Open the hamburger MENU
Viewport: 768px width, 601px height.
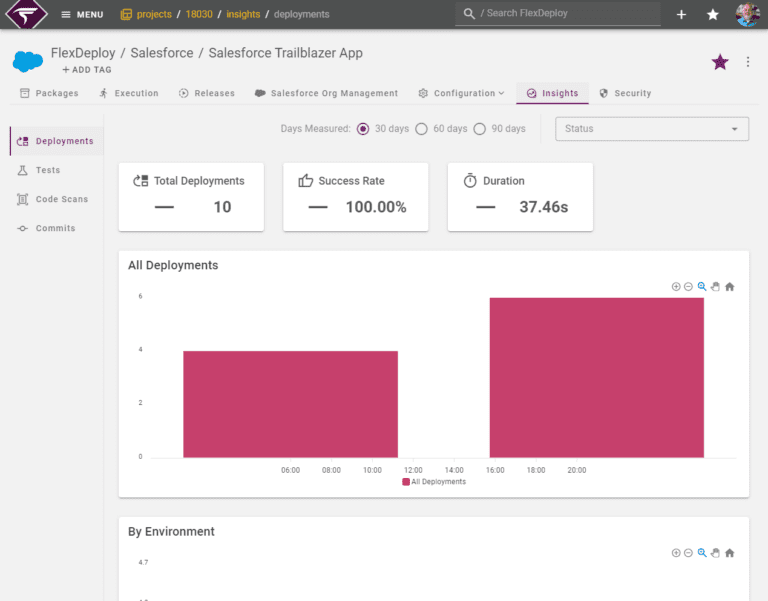pos(82,15)
